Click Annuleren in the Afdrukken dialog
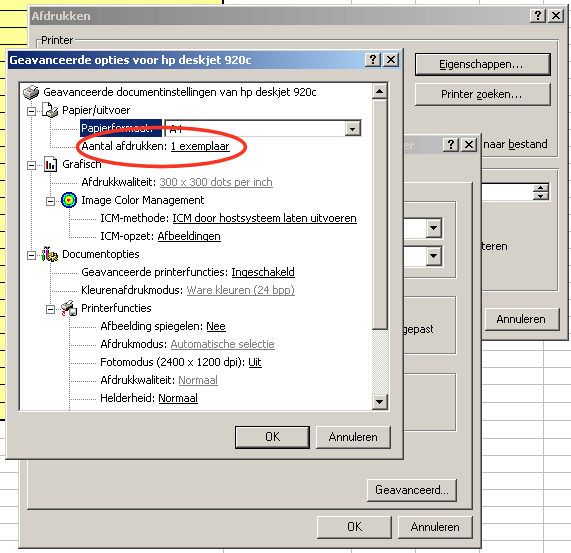The image size is (571, 553). pyautogui.click(x=521, y=319)
